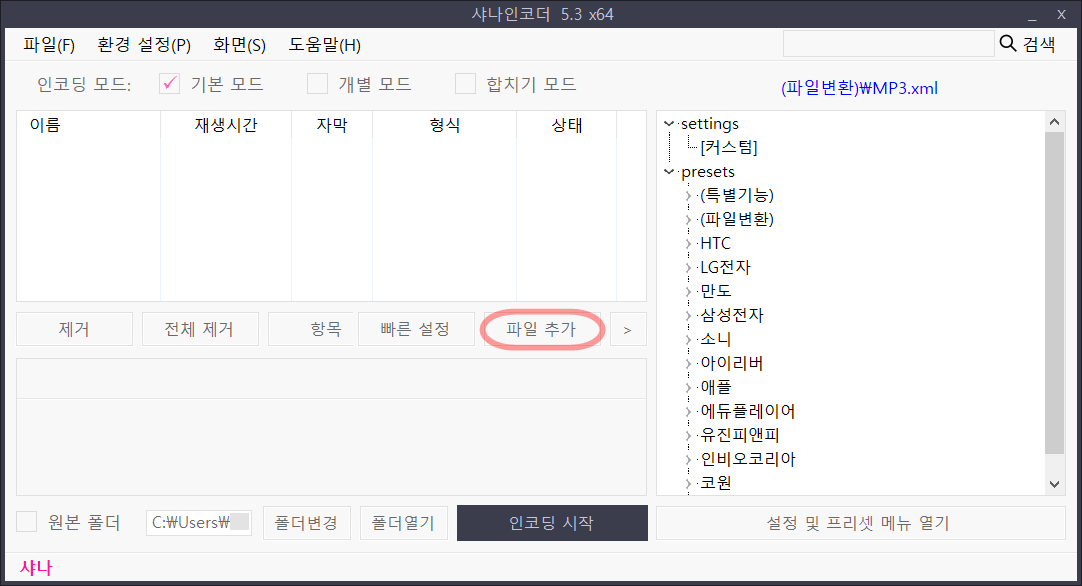The height and width of the screenshot is (586, 1082).
Task: Click the search magnifier icon
Action: pos(1007,44)
